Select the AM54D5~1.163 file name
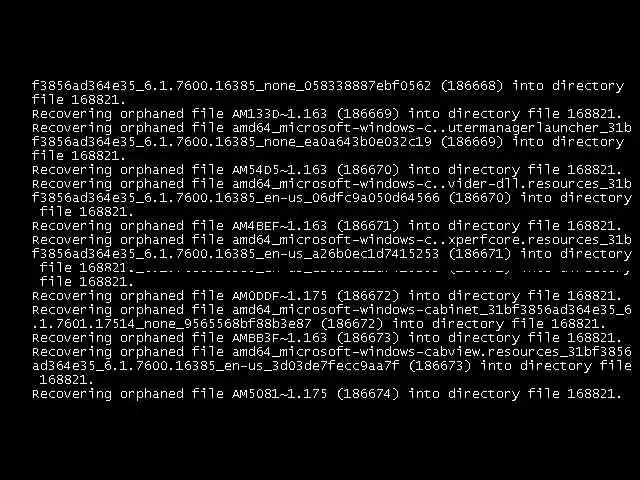The image size is (640, 480). tap(280, 169)
